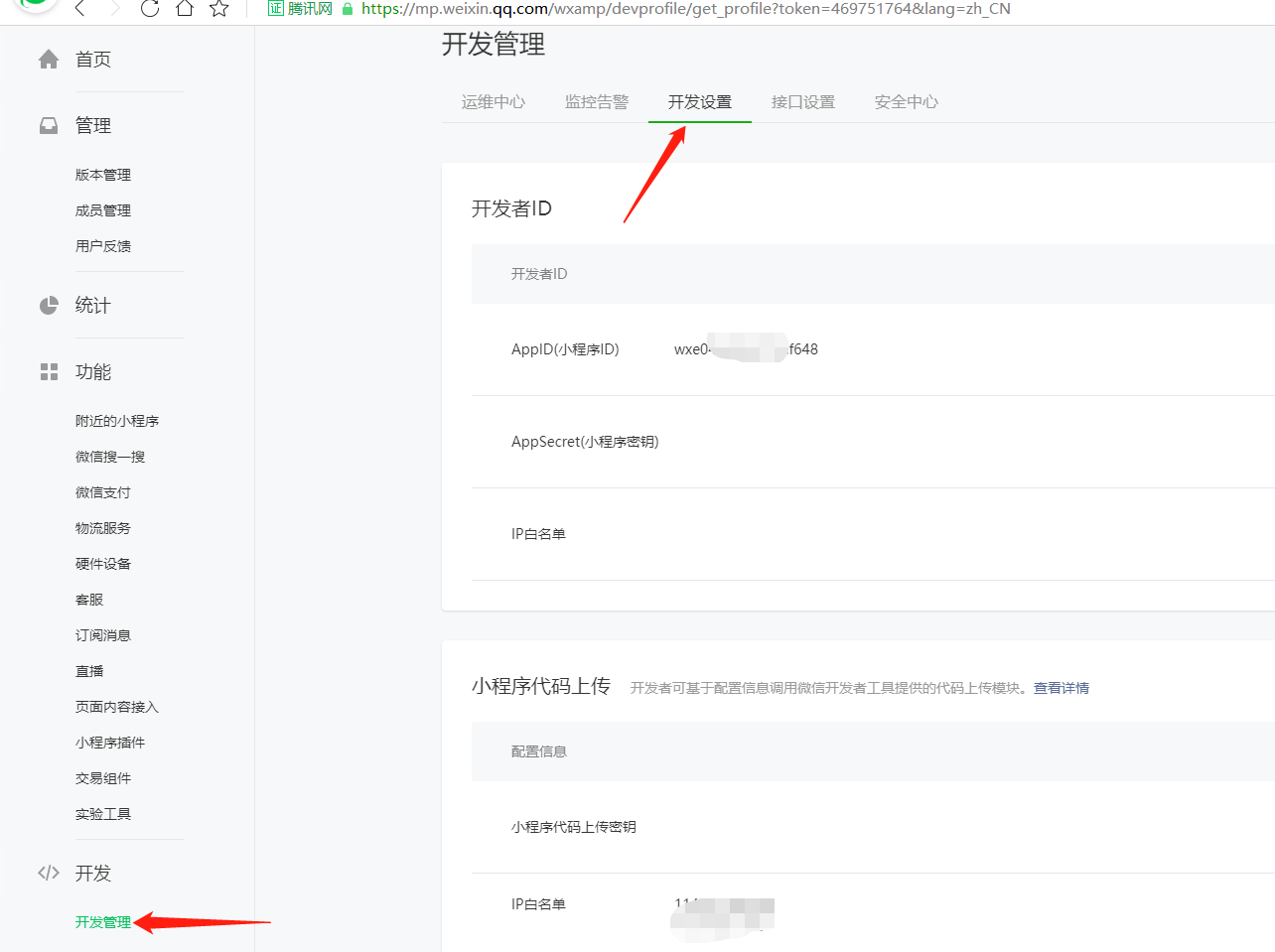Viewport: 1275px width, 952px height.
Task: Open 实验工具 in sidebar
Action: tap(103, 814)
